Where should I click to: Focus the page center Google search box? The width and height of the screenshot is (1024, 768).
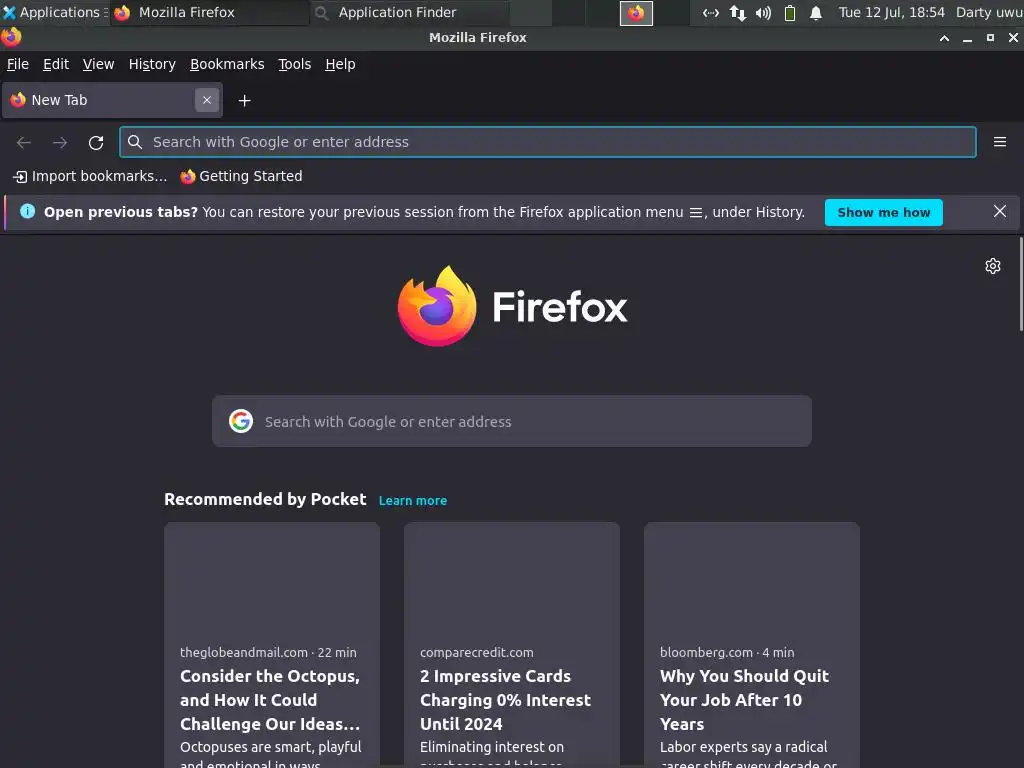point(512,421)
